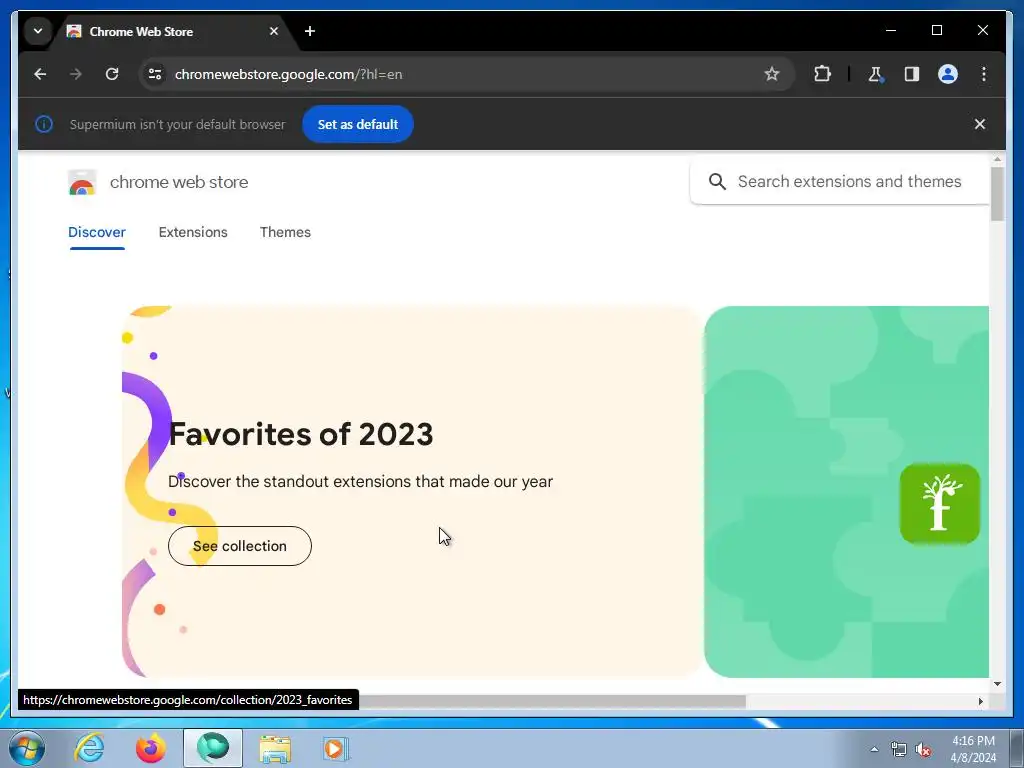Click the chrome web store logo
The image size is (1024, 768).
point(82,182)
